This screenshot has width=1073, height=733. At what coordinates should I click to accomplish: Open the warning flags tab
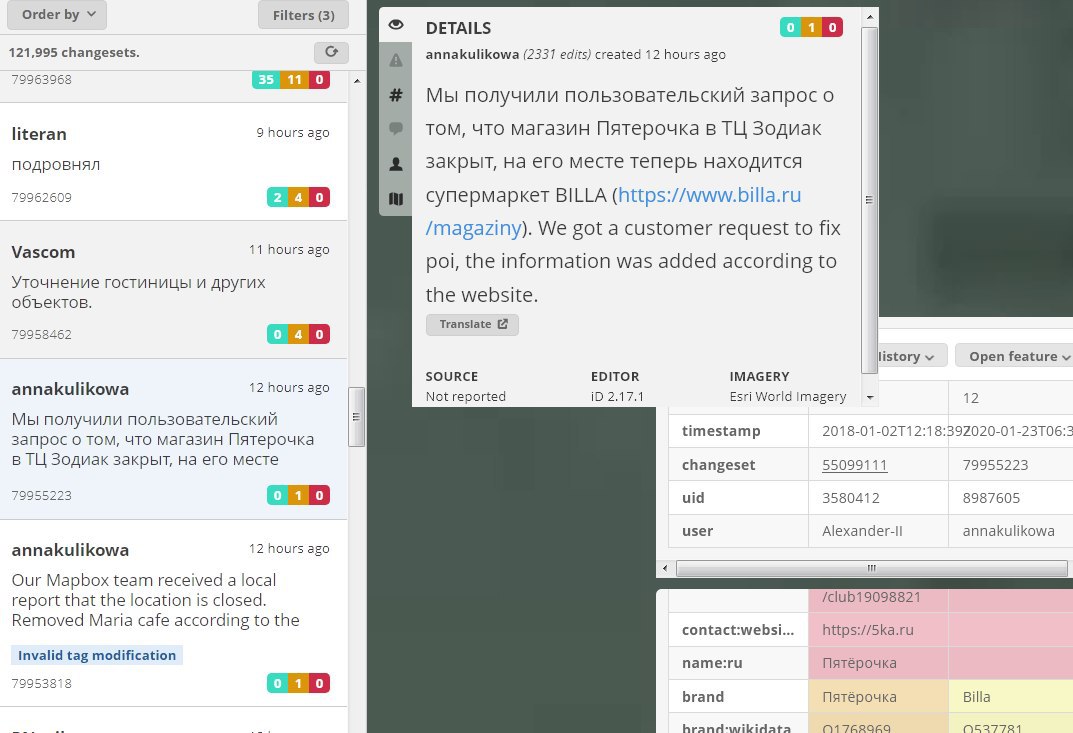pyautogui.click(x=396, y=60)
